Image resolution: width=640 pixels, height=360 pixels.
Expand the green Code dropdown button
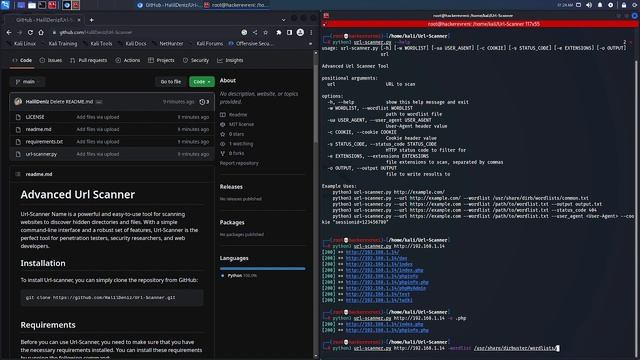202,82
